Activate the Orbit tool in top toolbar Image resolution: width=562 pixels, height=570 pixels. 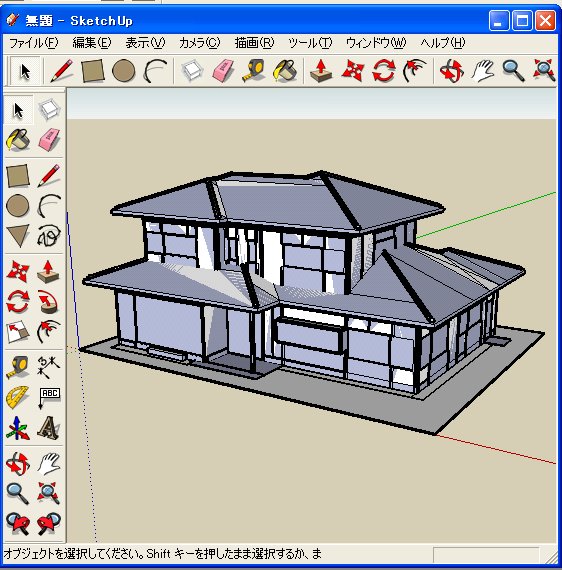(x=451, y=71)
